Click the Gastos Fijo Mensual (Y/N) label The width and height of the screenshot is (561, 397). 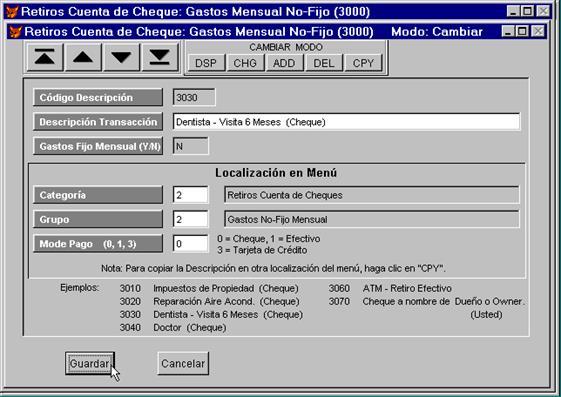click(98, 146)
